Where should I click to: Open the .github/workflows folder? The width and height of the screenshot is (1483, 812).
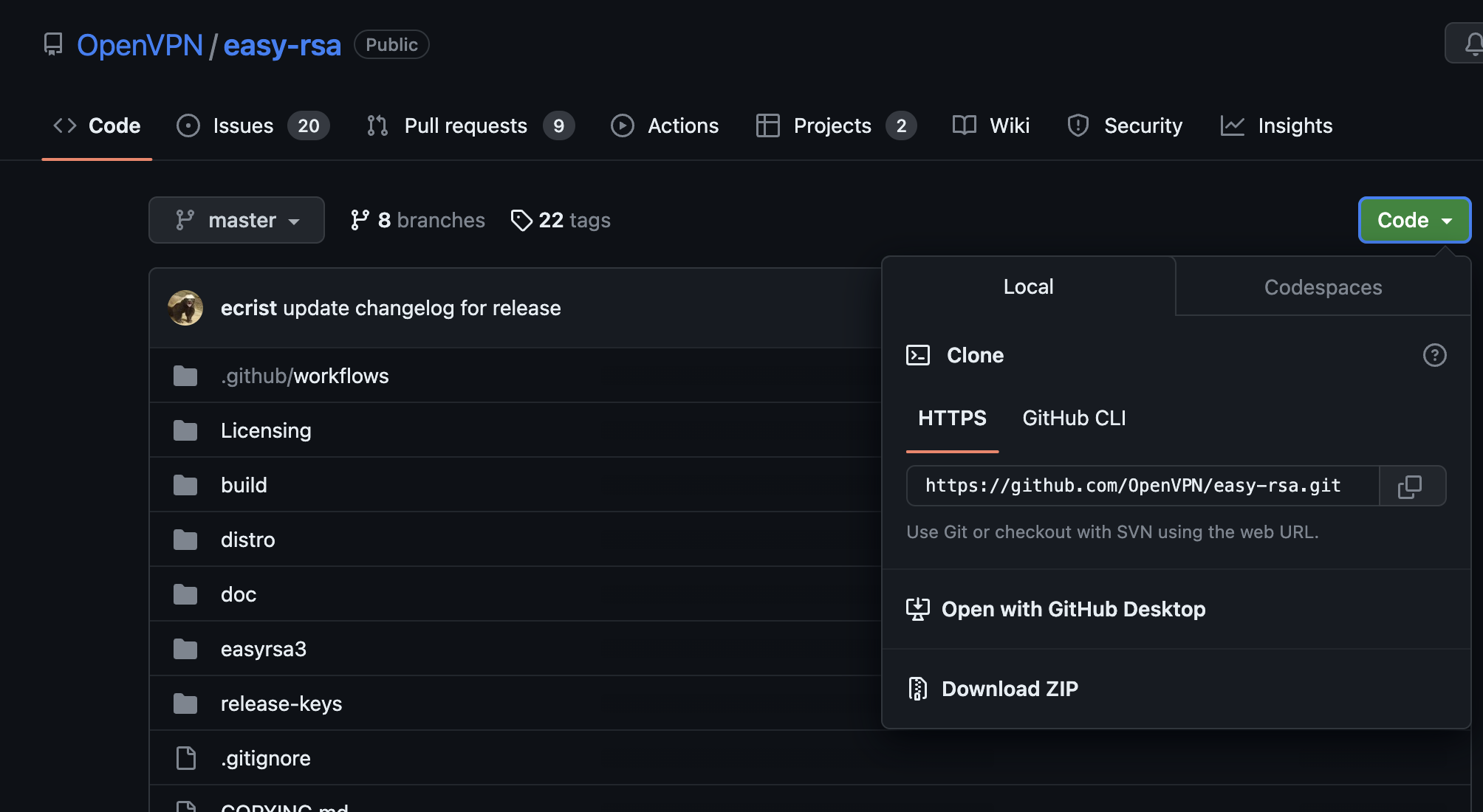pyautogui.click(x=304, y=376)
